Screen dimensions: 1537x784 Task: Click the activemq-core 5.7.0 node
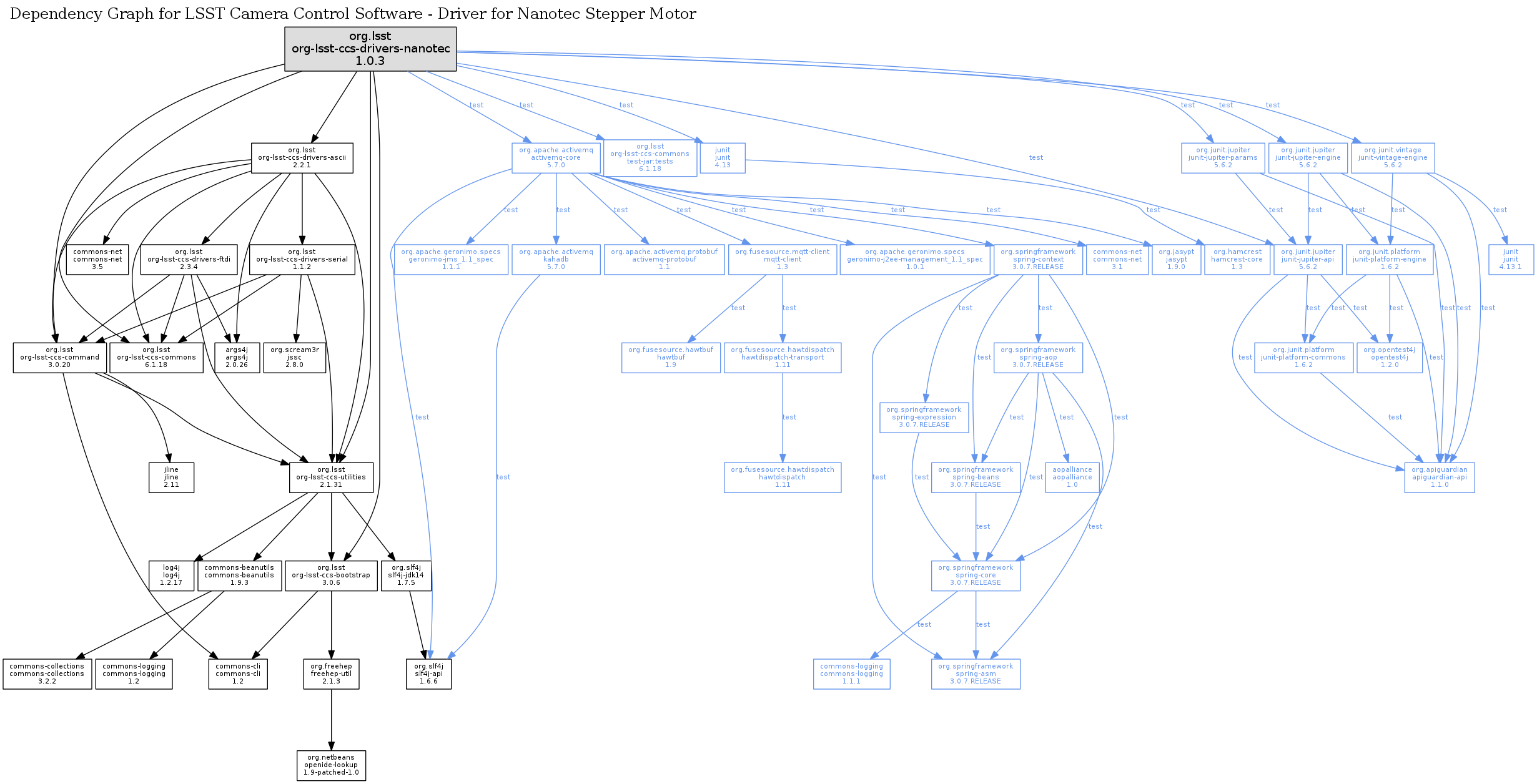point(556,158)
